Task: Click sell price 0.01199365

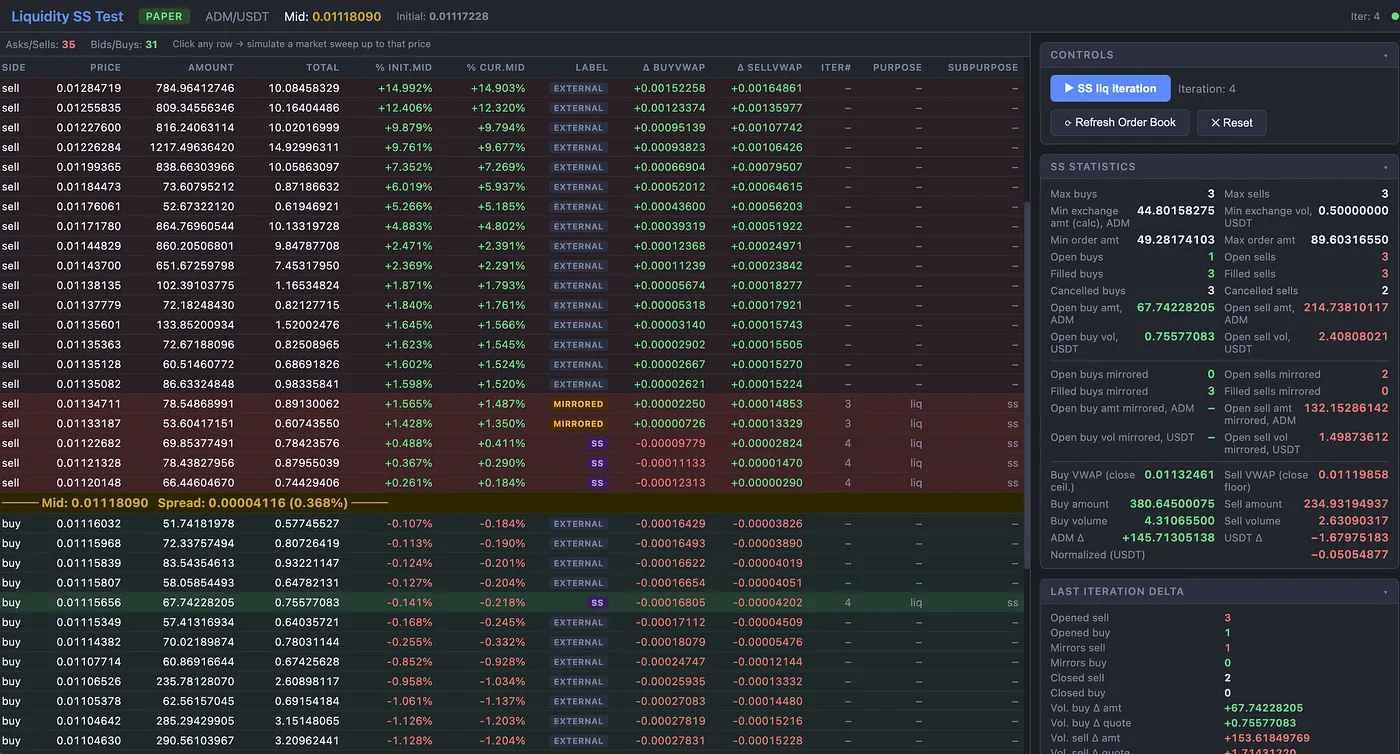Action: tap(88, 167)
